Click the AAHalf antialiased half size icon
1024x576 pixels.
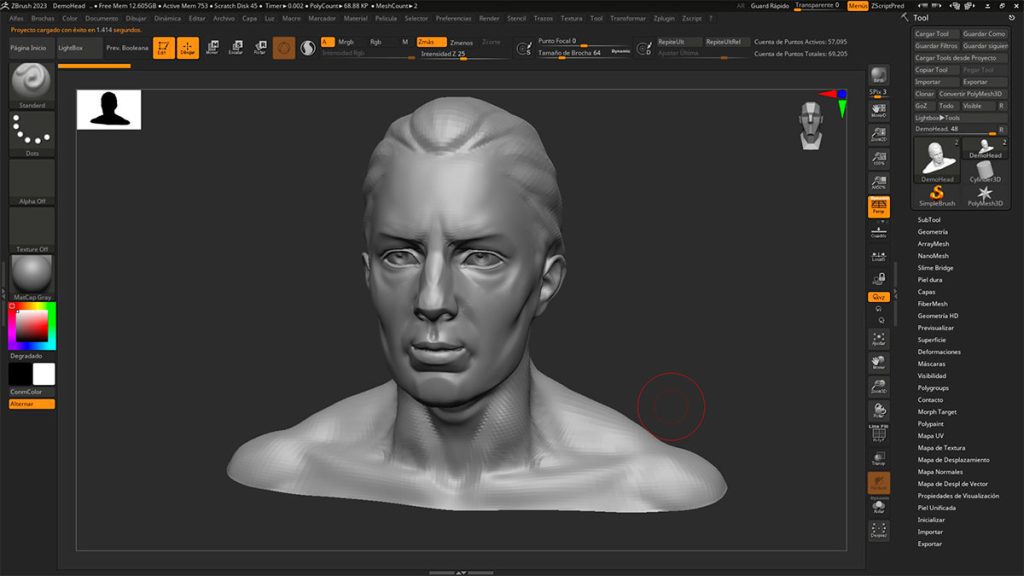coord(878,182)
